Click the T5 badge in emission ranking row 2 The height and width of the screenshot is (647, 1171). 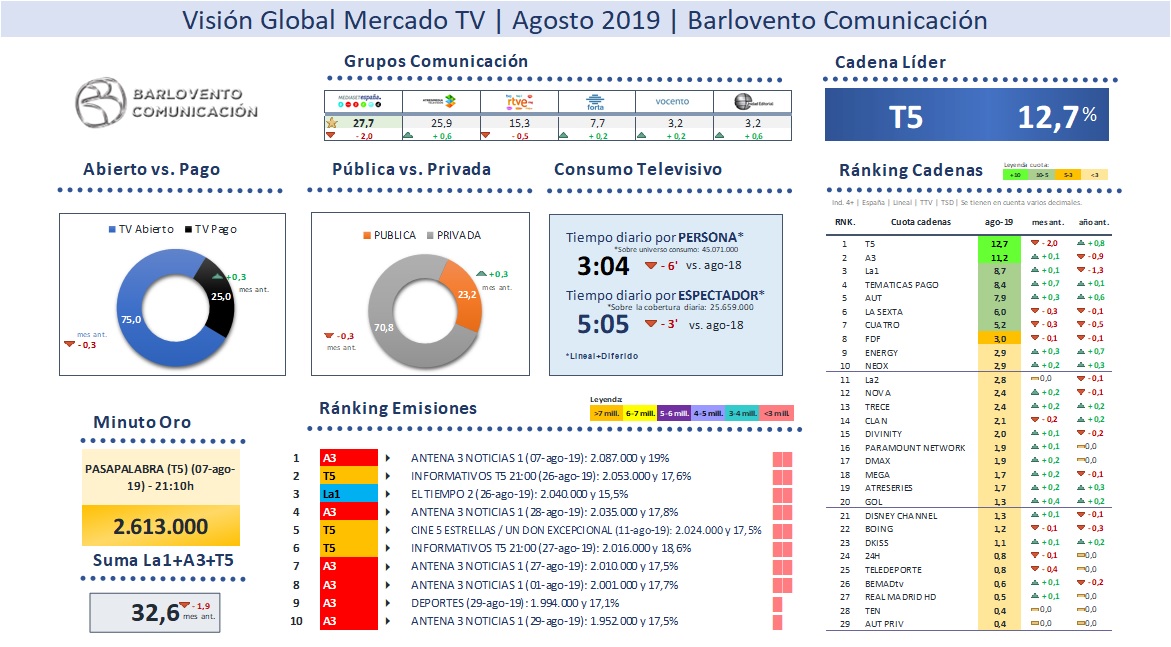(349, 476)
